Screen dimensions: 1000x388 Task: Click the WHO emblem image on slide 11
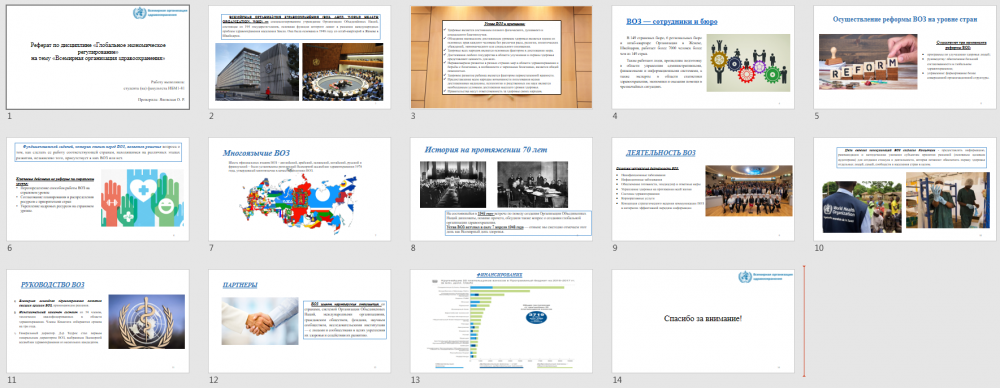click(147, 322)
